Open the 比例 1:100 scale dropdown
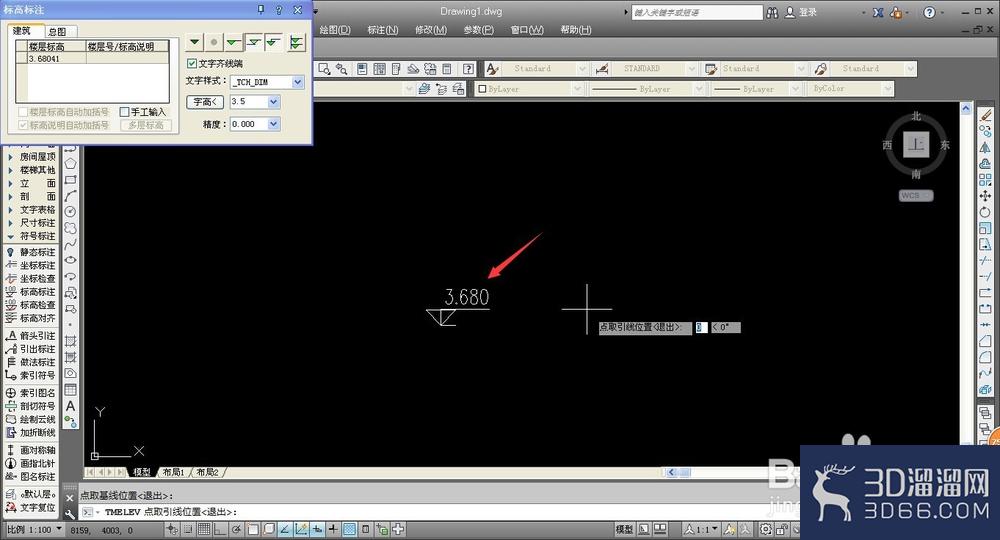The width and height of the screenshot is (1000, 540). pos(35,529)
